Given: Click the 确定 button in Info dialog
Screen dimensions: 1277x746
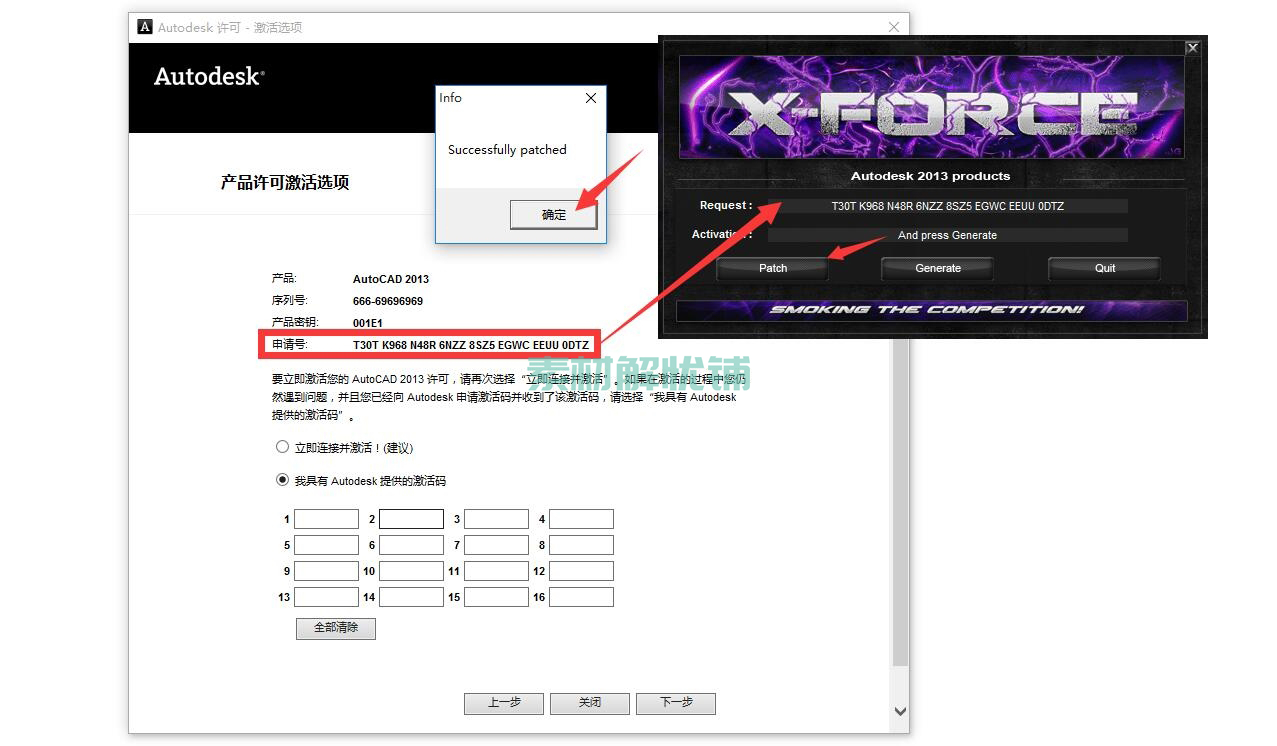Looking at the screenshot, I should [x=554, y=214].
